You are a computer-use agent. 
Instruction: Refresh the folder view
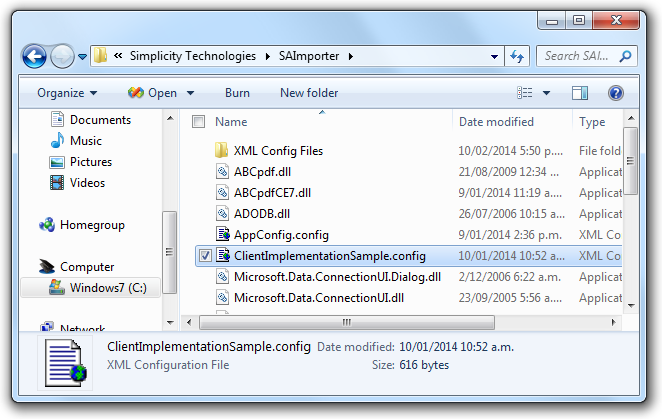click(x=517, y=56)
